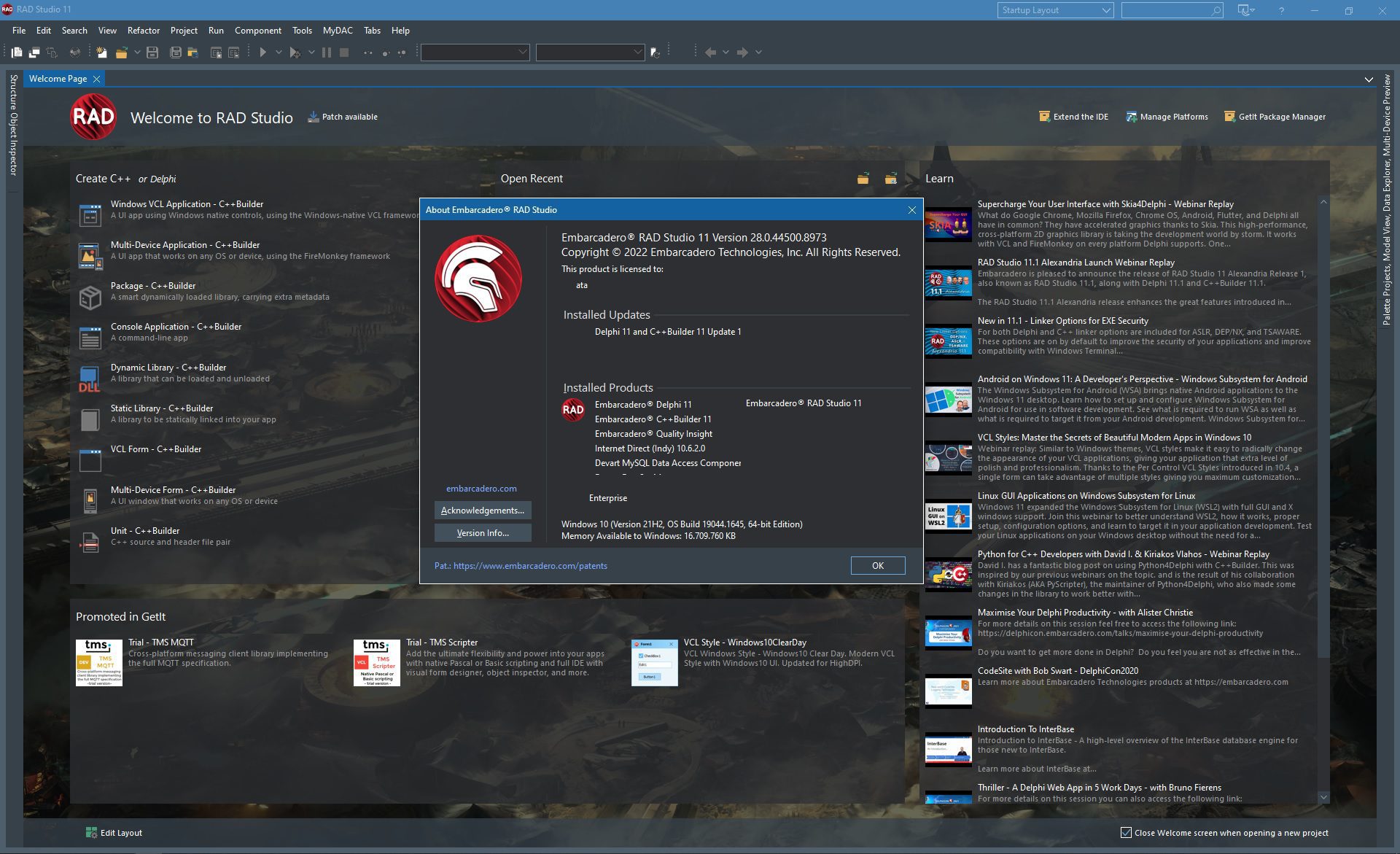Screen dimensions: 1400x854
Task: Expand the tab list chevron beside Welcome Page
Action: click(x=1369, y=79)
